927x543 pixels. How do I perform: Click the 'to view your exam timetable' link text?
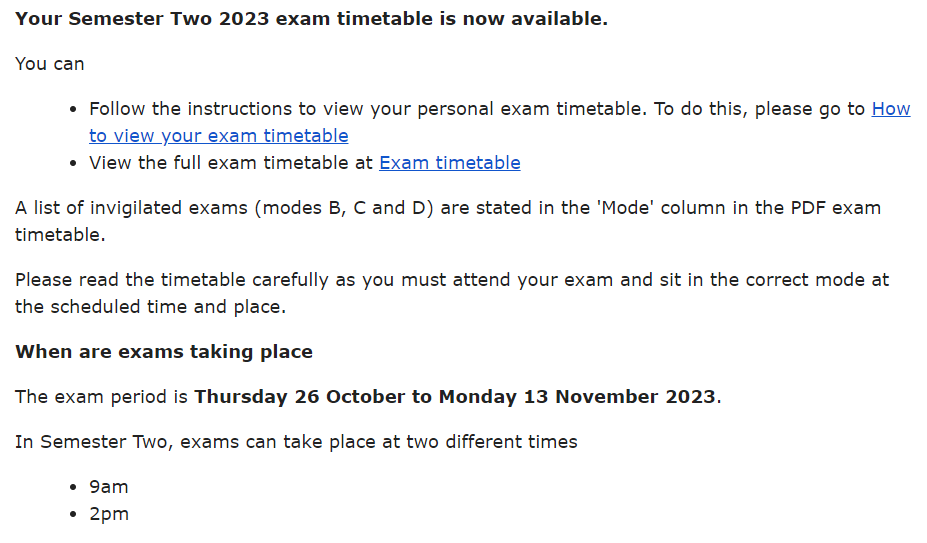coord(219,136)
